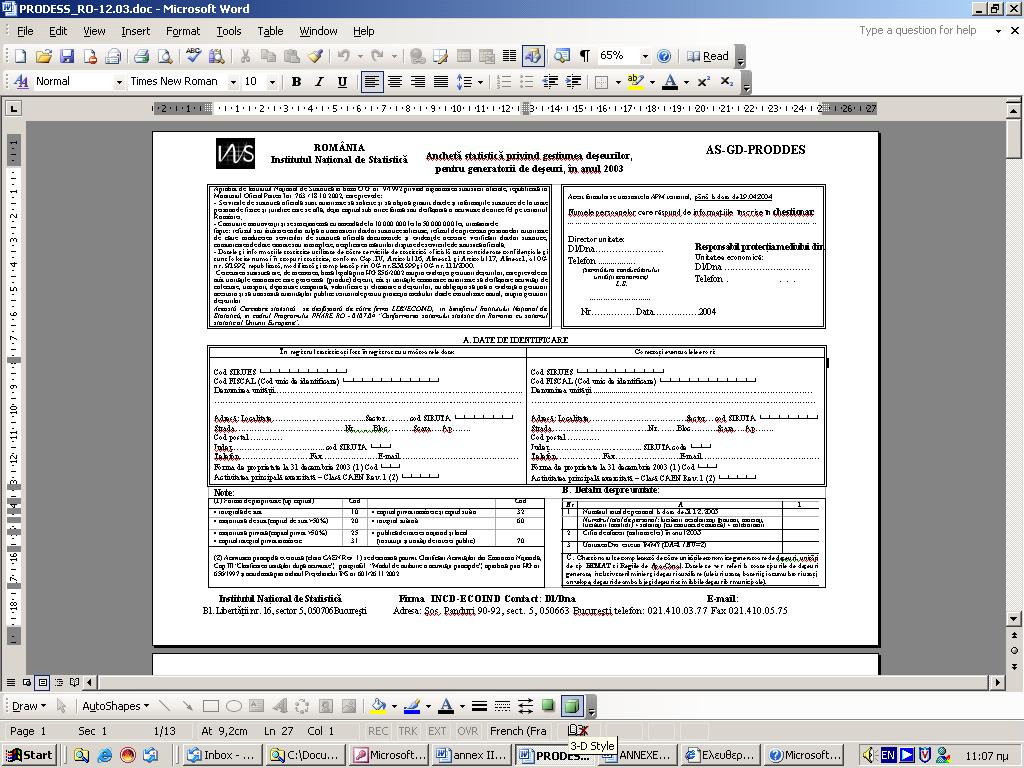Toggle Bold formatting

(296, 82)
